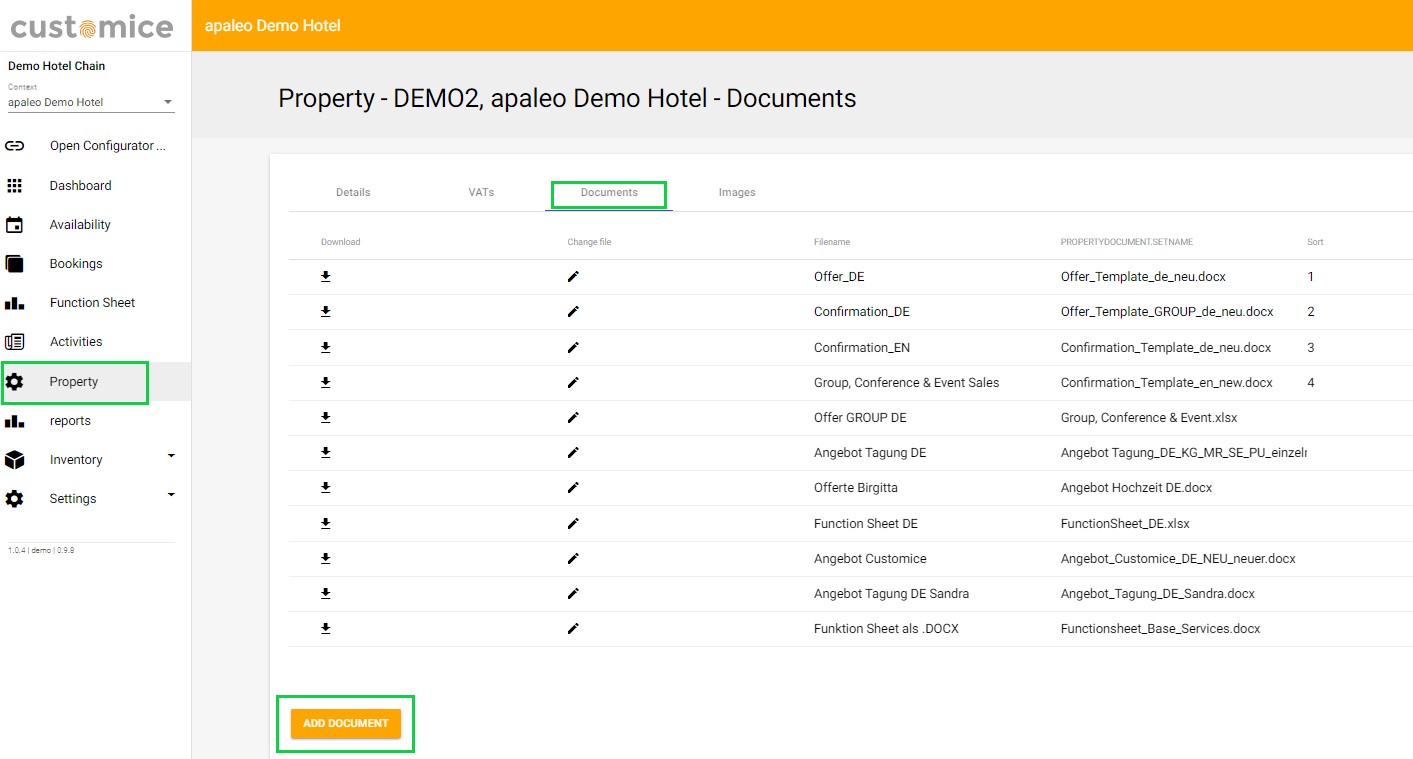The image size is (1413, 759).
Task: Click the reports bar chart icon
Action: (14, 421)
